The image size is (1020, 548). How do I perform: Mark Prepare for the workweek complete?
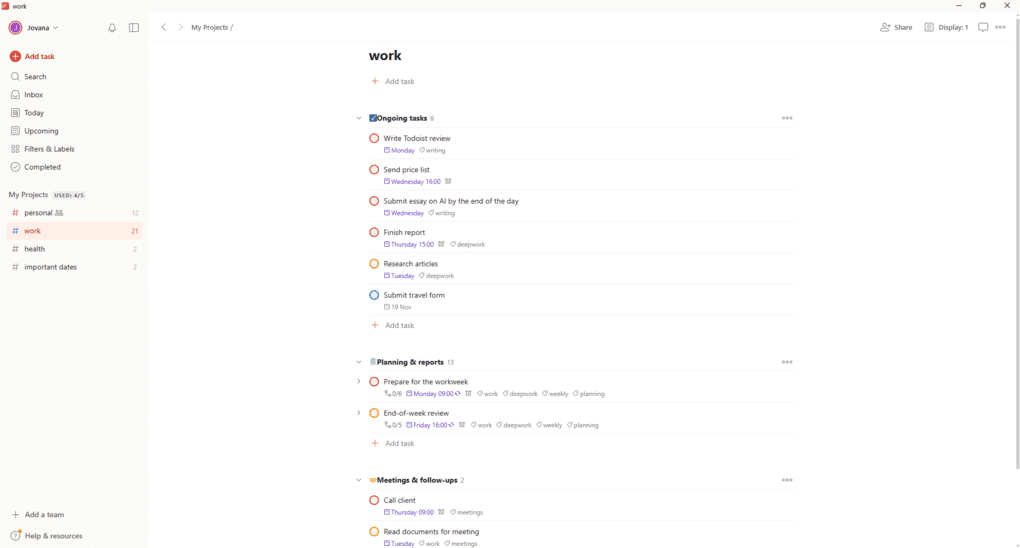click(374, 382)
